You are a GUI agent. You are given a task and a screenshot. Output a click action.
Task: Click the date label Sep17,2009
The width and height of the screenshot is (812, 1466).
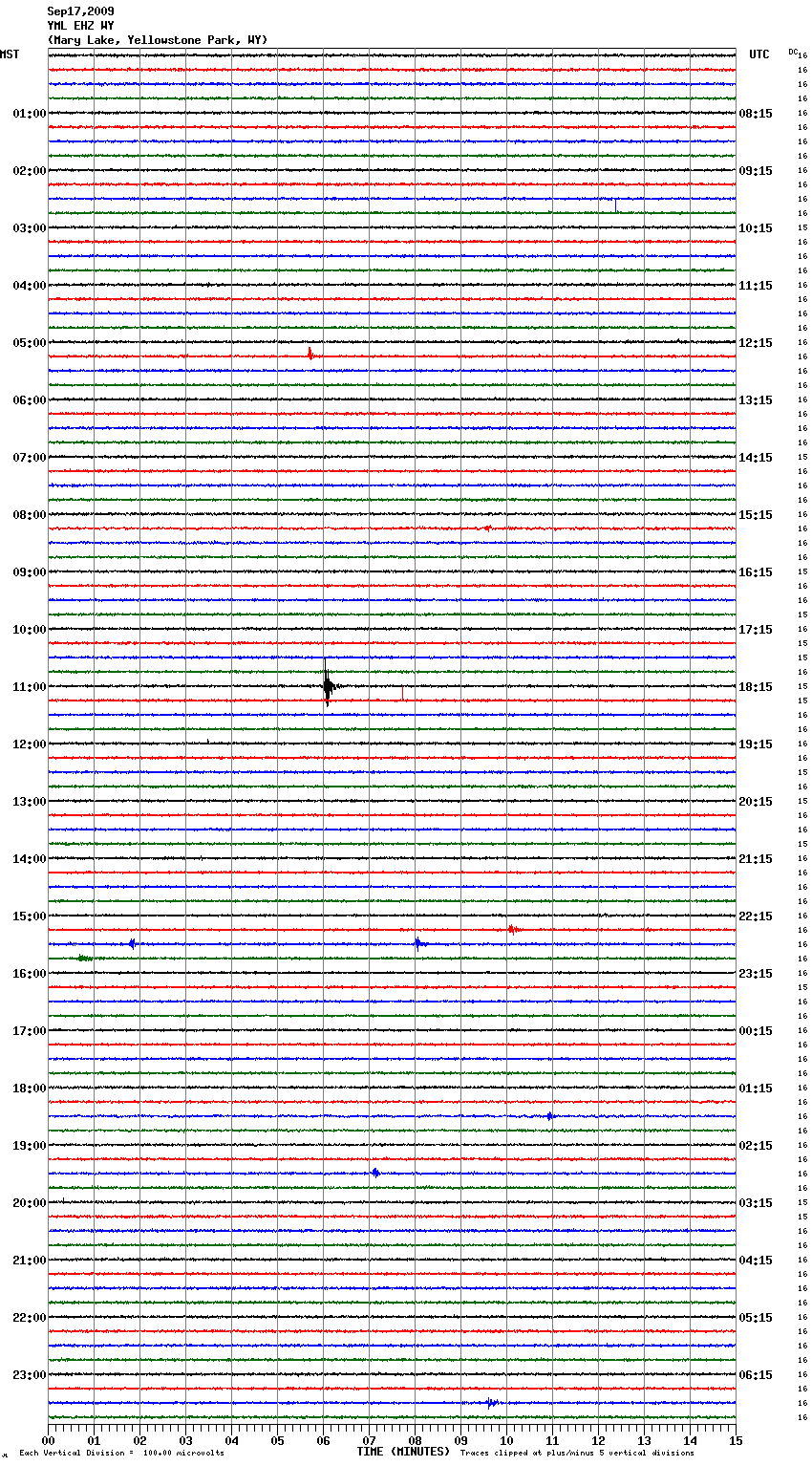tap(80, 11)
